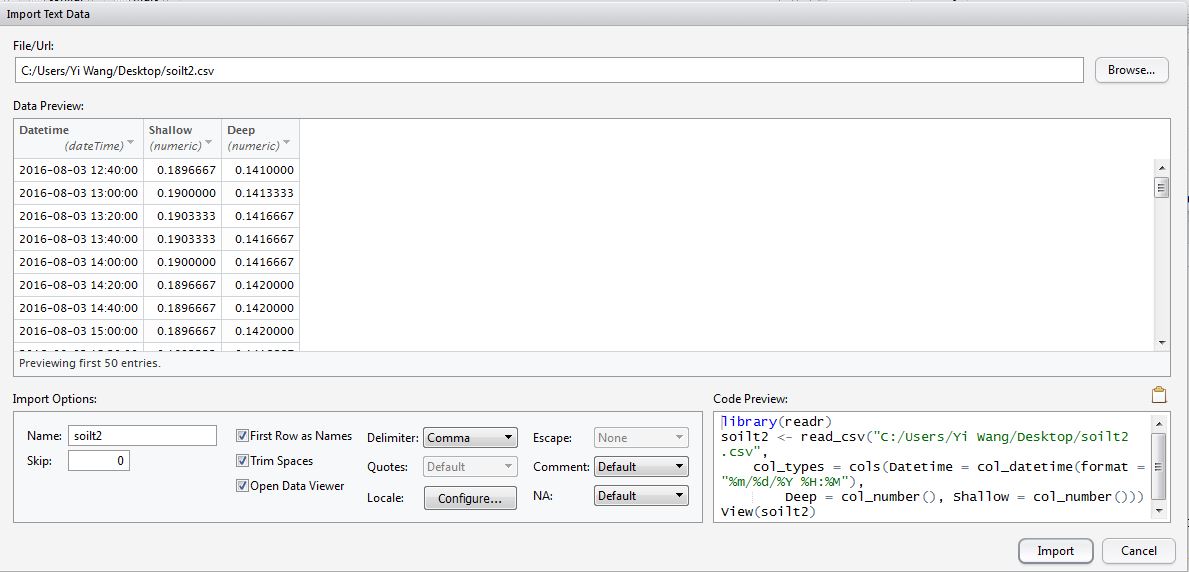Click cell 2016-08-03 14:00:00
The width and height of the screenshot is (1189, 572).
[79, 262]
